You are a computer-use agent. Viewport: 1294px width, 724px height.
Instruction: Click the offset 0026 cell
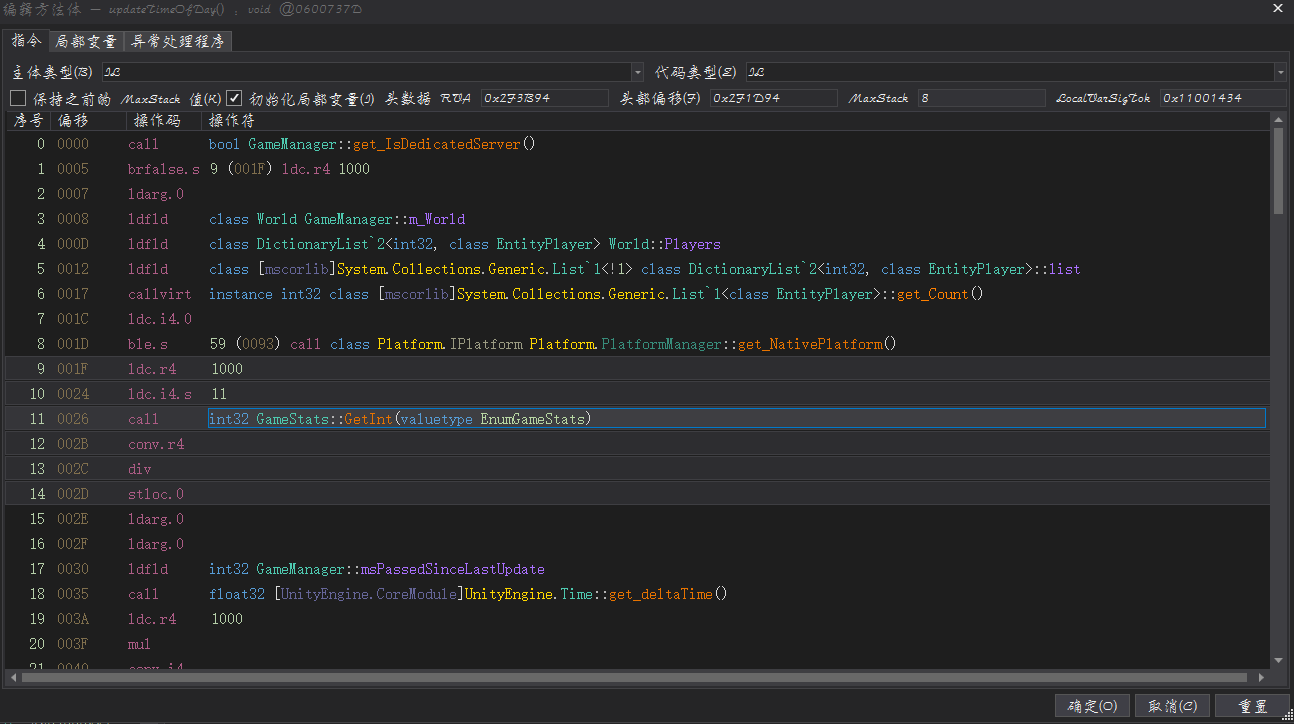pos(73,419)
